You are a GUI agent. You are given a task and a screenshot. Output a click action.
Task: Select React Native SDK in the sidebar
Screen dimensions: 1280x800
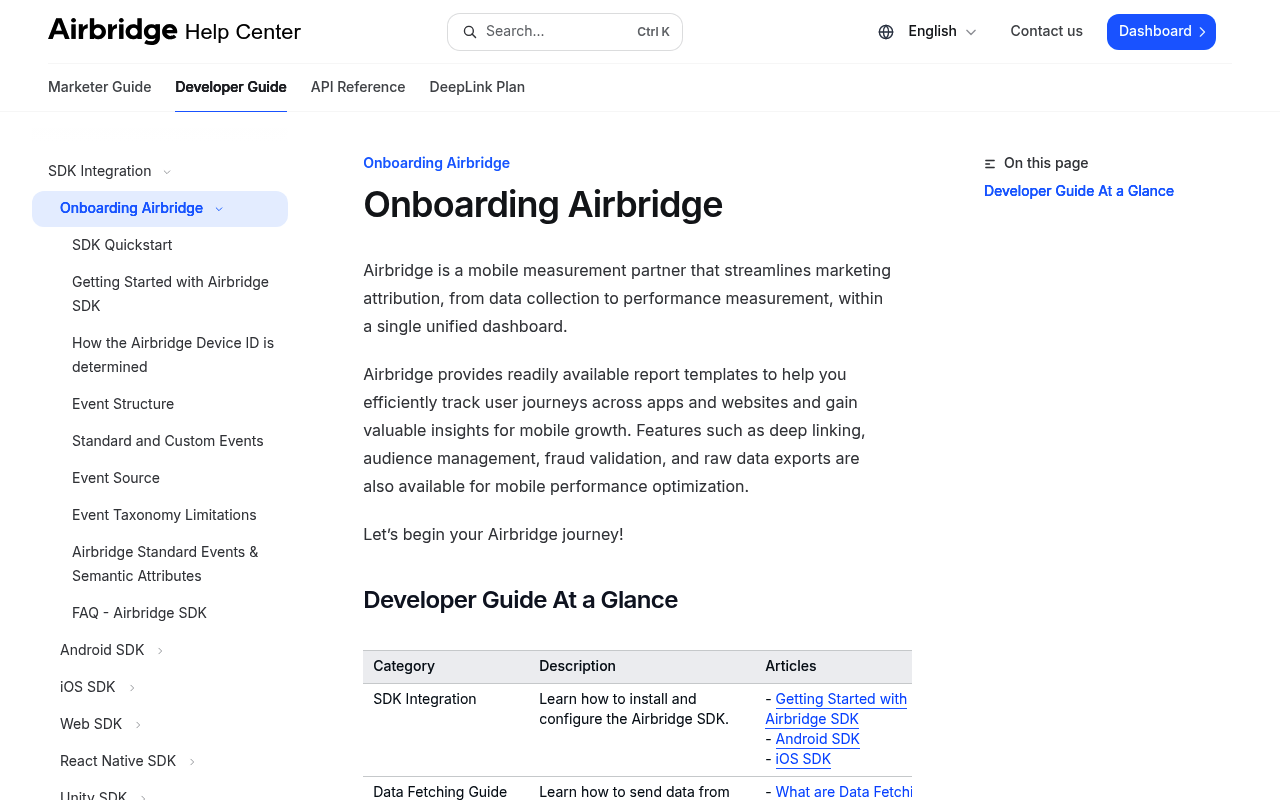(x=118, y=761)
